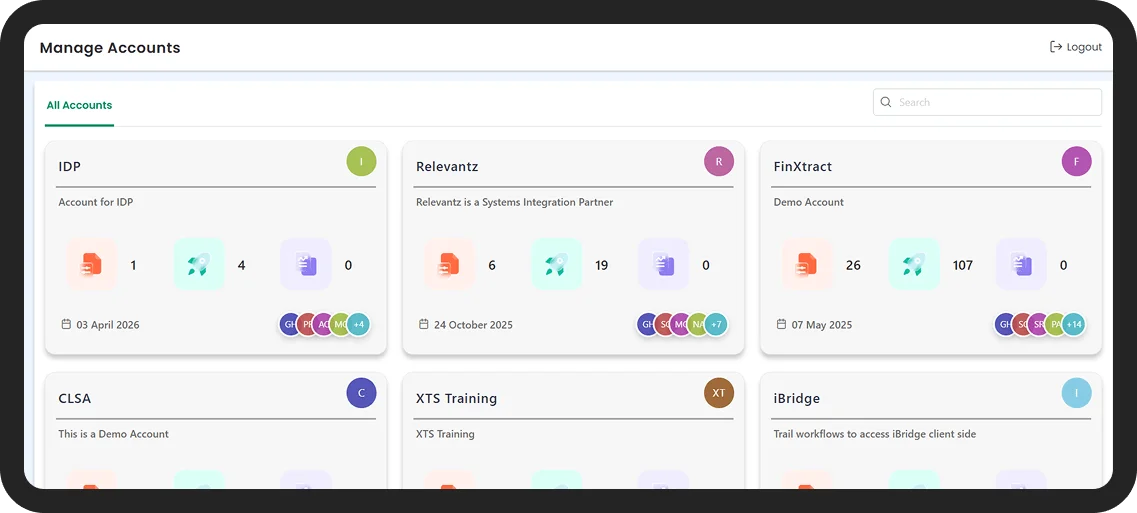This screenshot has width=1137, height=513.
Task: Focus the Search input field
Action: click(x=987, y=102)
